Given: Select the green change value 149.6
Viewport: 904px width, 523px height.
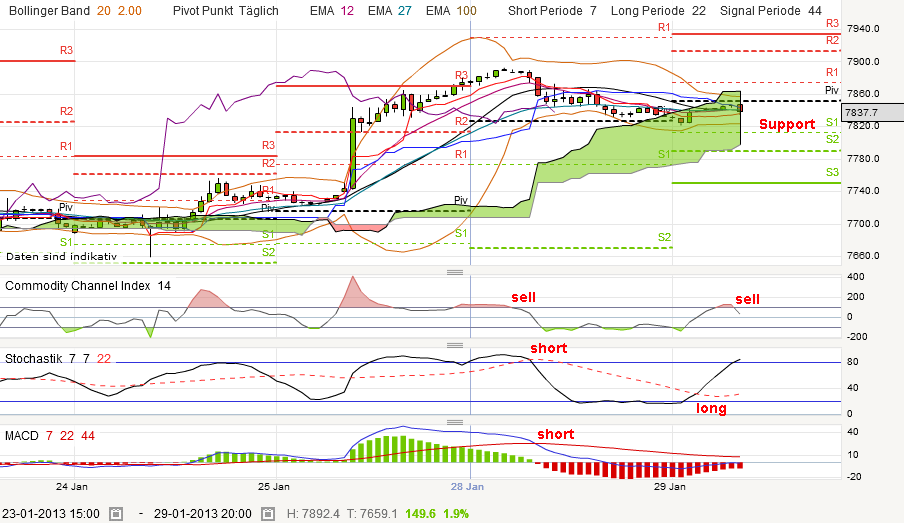Looking at the screenshot, I should coord(420,513).
